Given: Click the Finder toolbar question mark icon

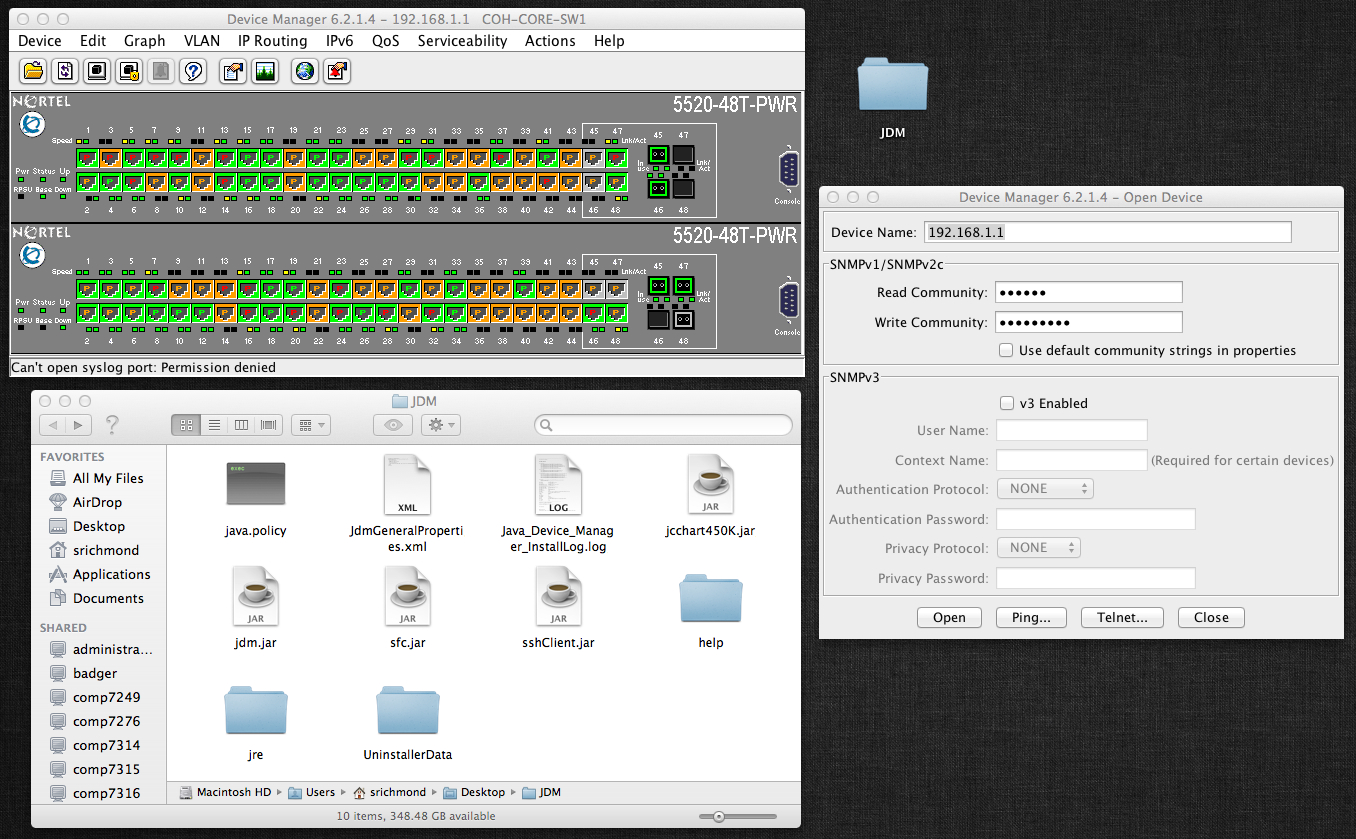Looking at the screenshot, I should pyautogui.click(x=112, y=425).
